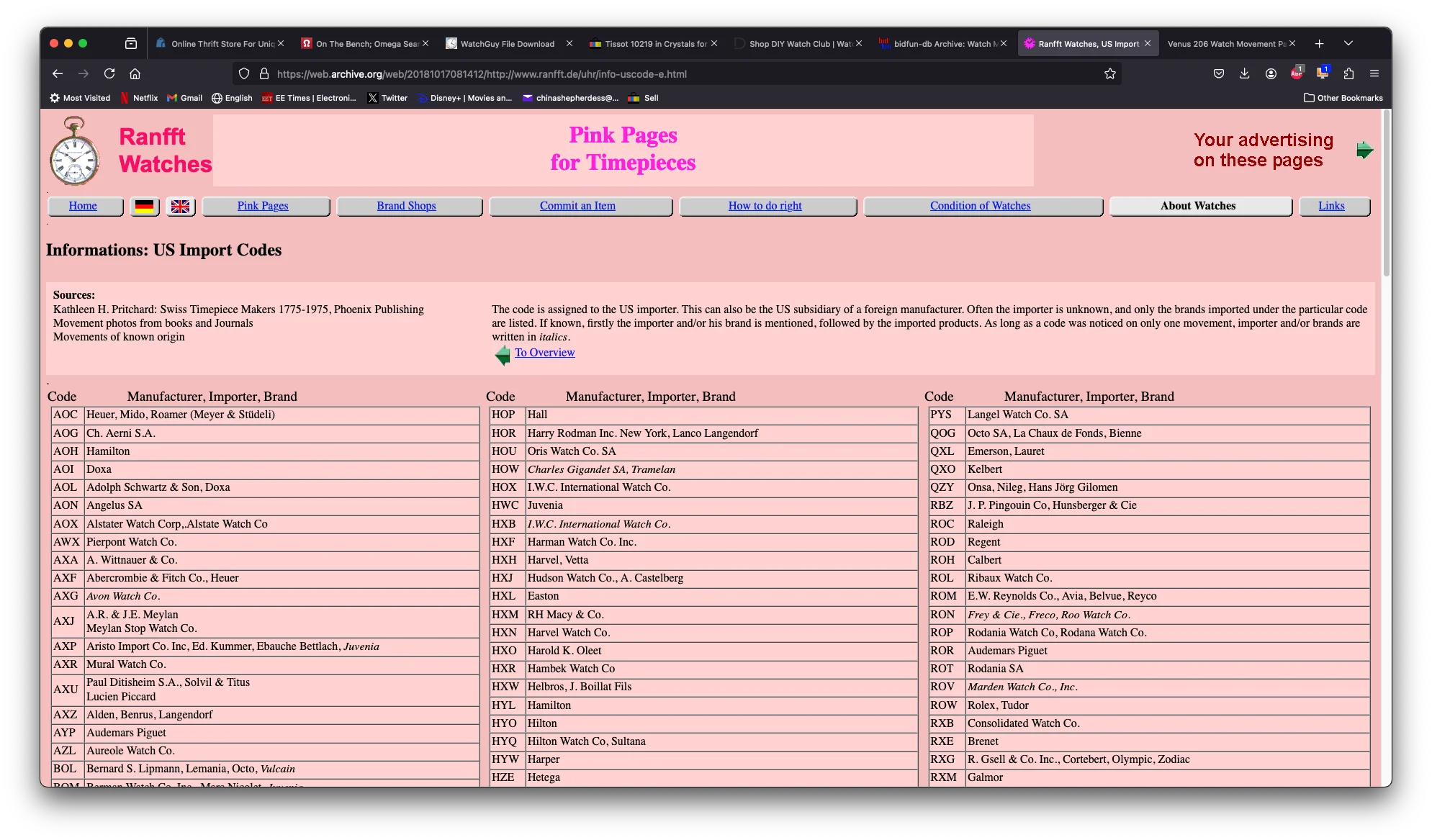1432x840 pixels.
Task: Click the pocket watch logo image
Action: [x=74, y=152]
